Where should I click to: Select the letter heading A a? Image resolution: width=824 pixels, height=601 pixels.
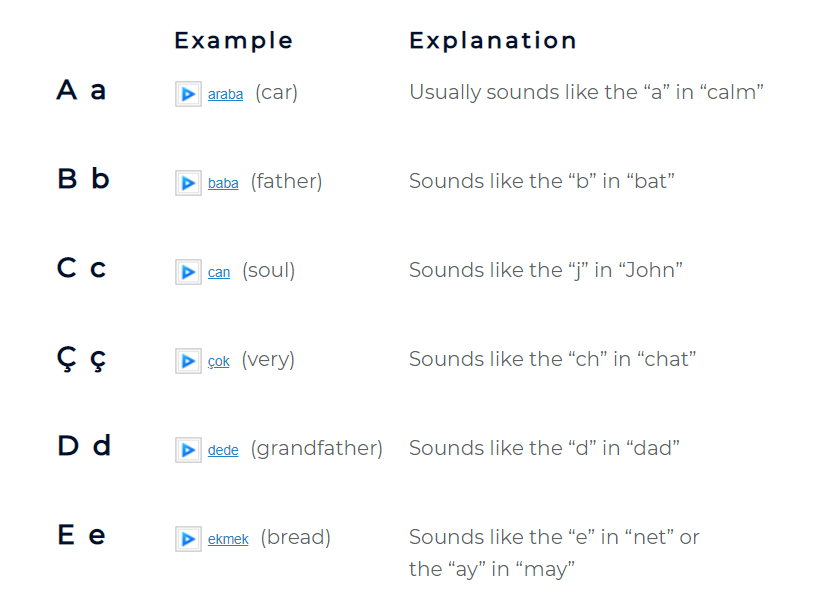[x=81, y=91]
